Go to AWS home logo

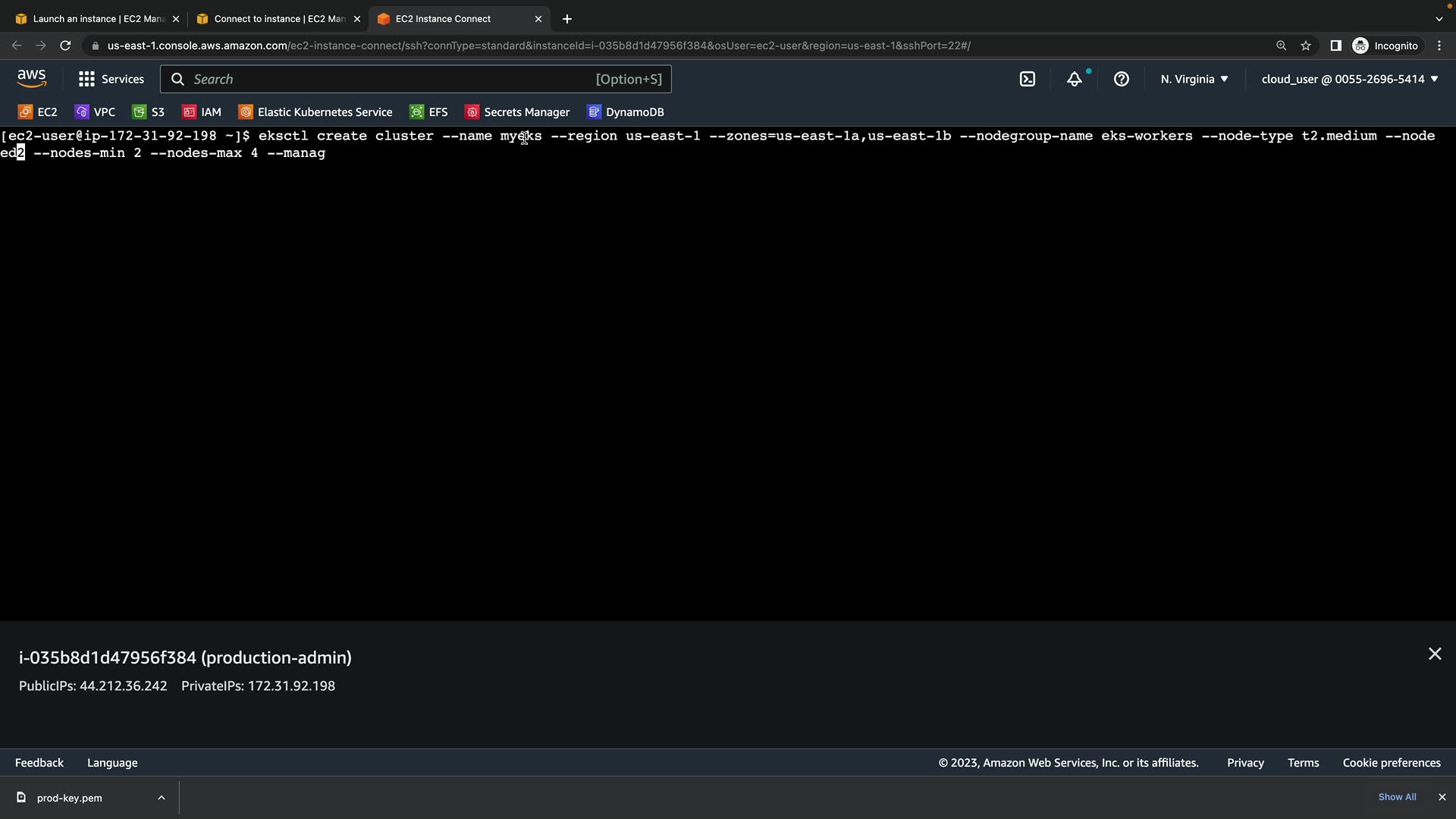pos(32,78)
